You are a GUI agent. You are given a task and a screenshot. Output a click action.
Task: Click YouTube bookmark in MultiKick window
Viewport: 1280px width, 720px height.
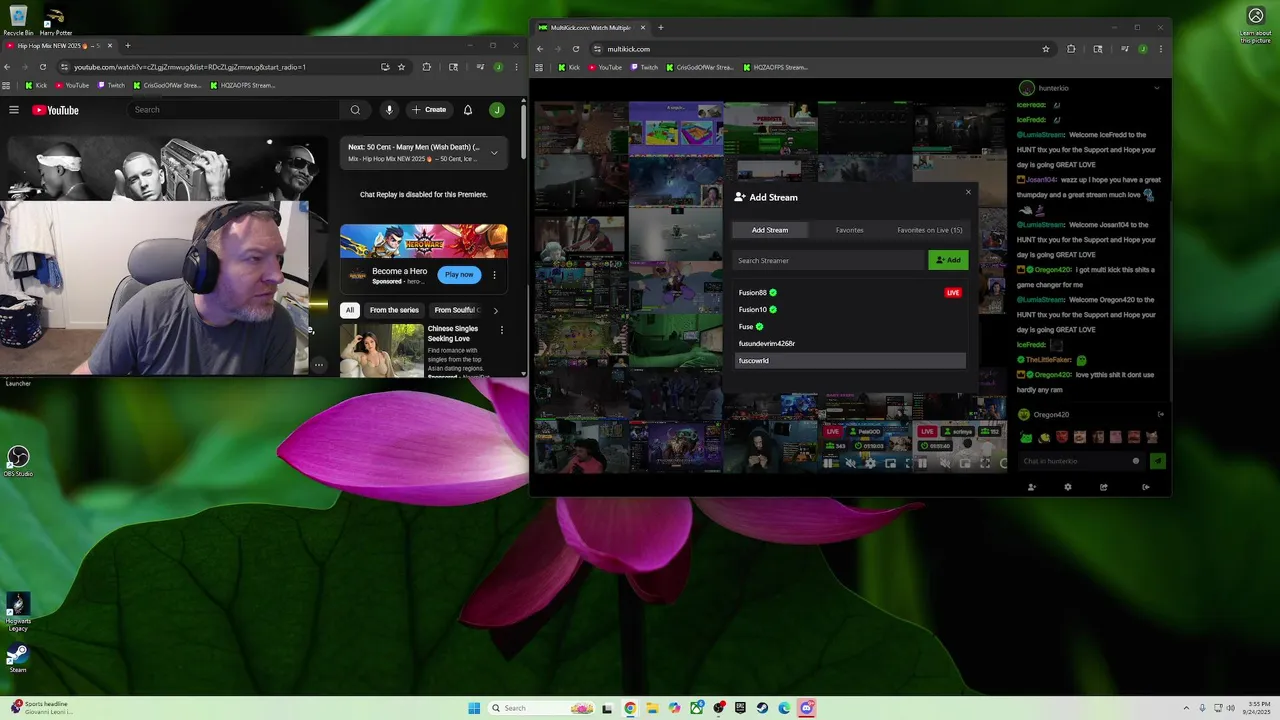click(x=605, y=67)
